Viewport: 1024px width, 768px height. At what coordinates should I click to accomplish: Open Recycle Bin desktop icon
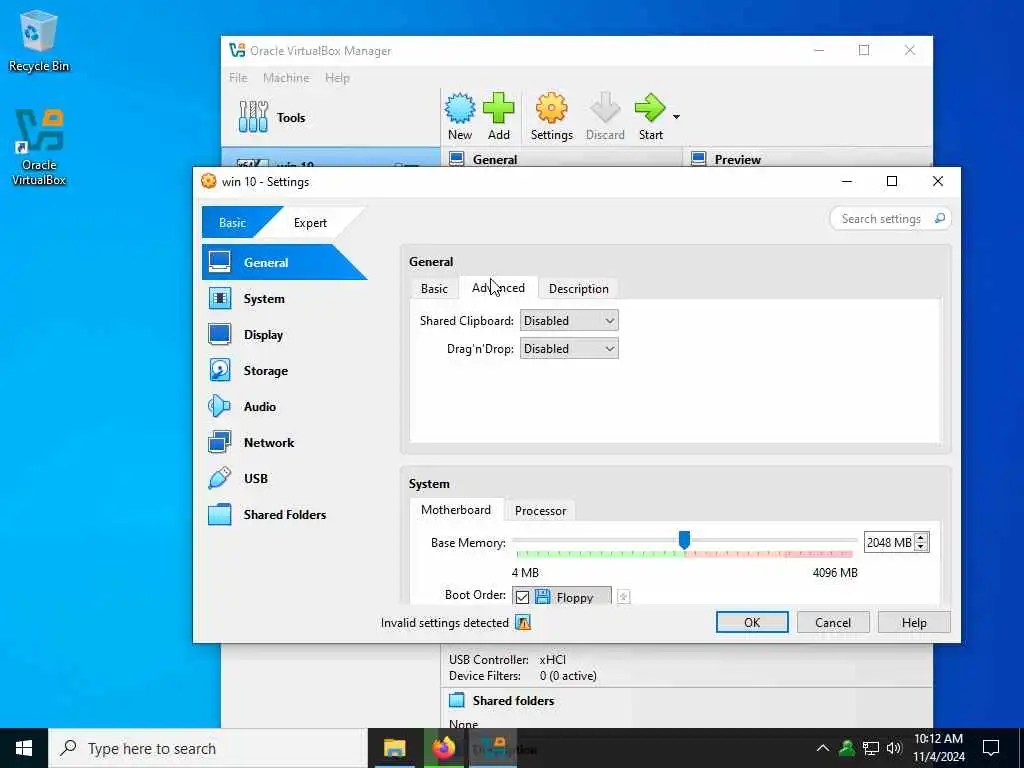pos(39,42)
